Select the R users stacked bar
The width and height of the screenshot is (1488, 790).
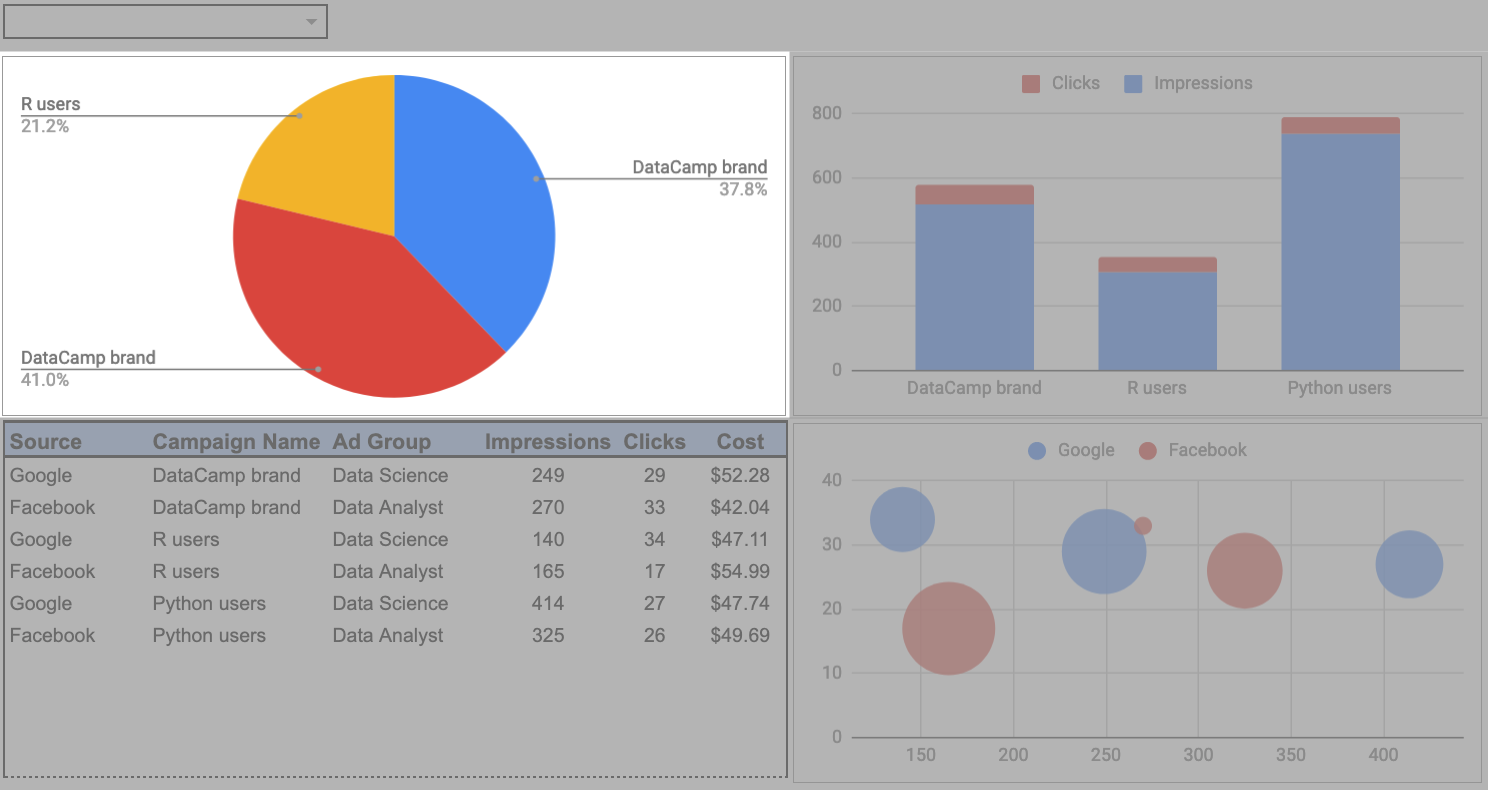tap(1157, 314)
